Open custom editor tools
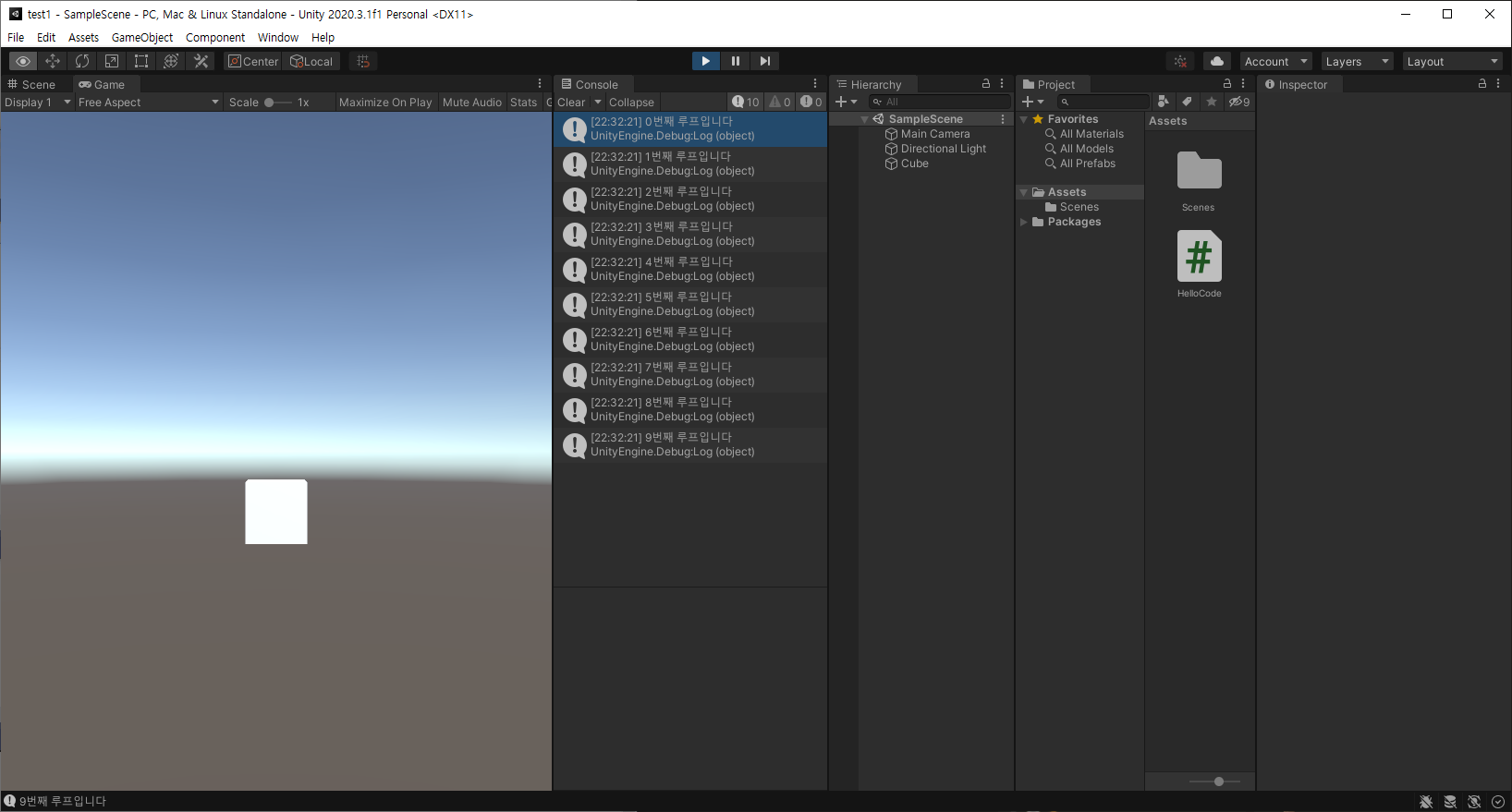Viewport: 1512px width, 812px height. tap(201, 61)
